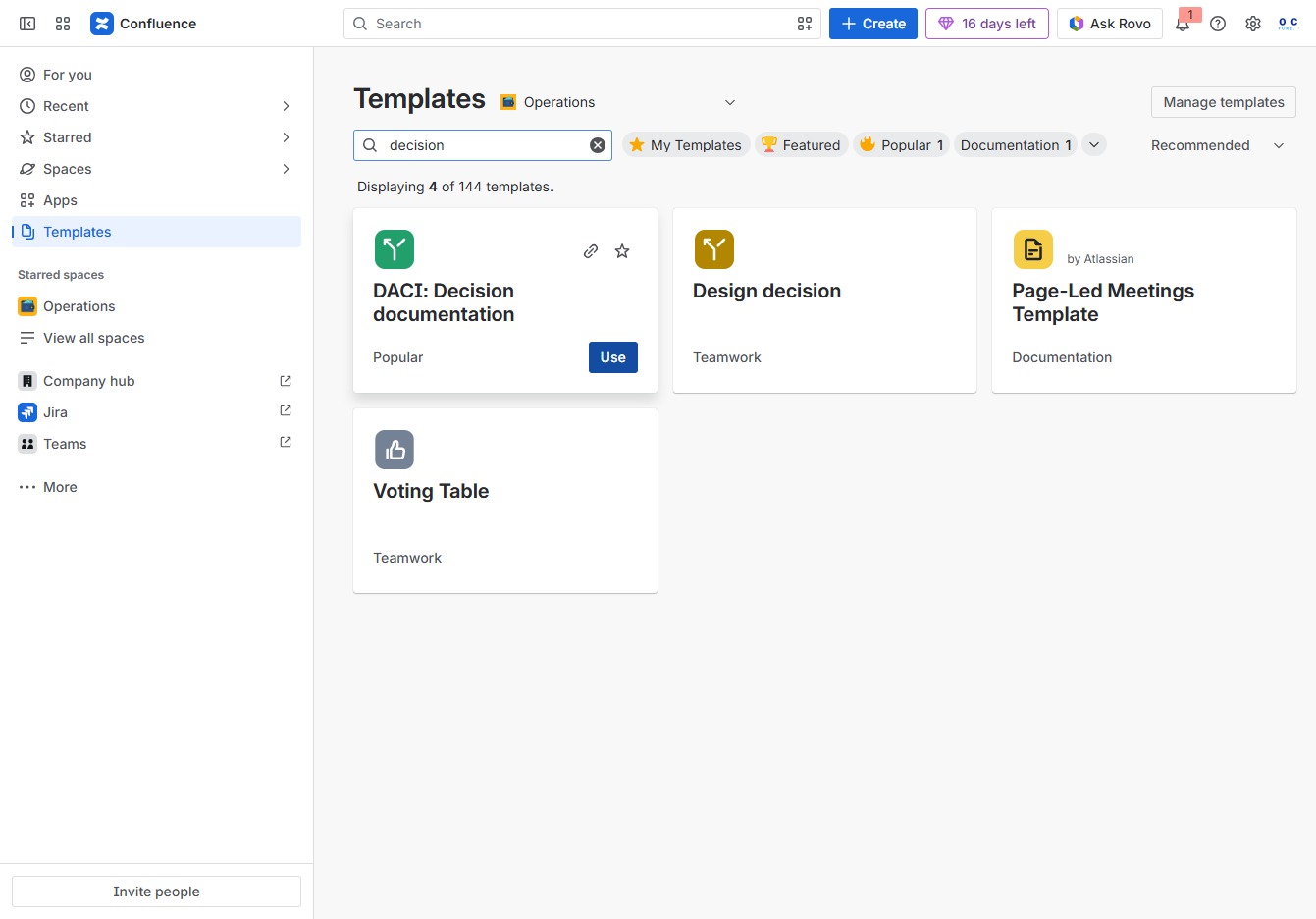Viewport: 1316px width, 919px height.
Task: Open the app switcher grid icon
Action: [x=63, y=24]
